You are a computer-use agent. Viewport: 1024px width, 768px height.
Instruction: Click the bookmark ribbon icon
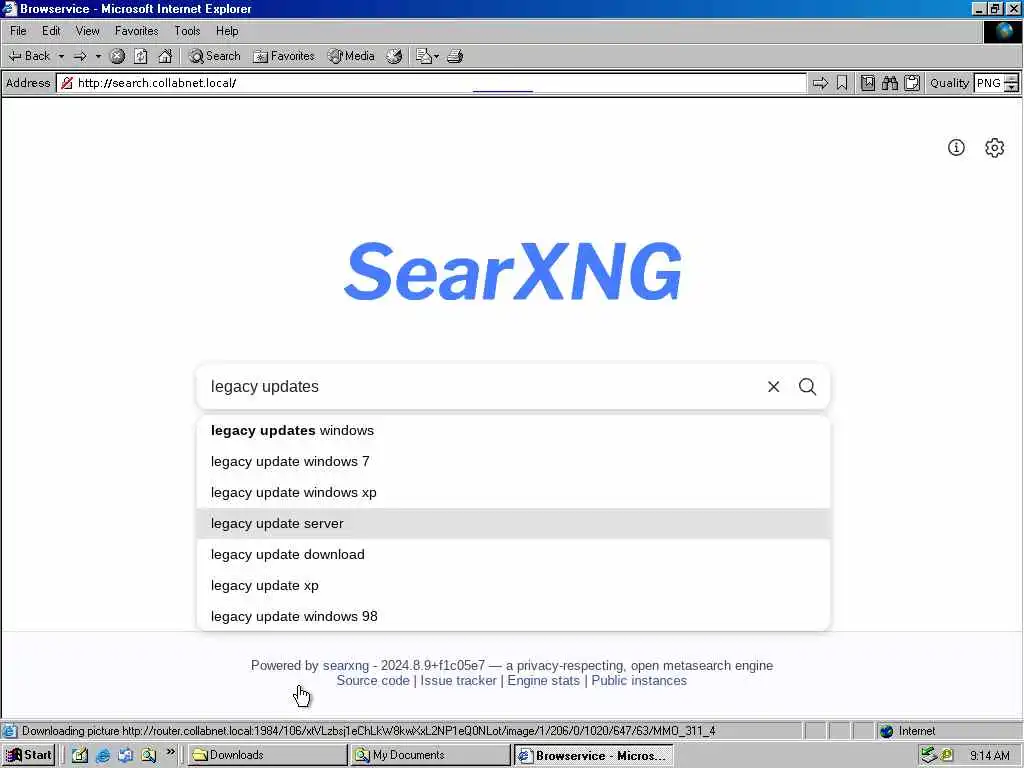(x=842, y=83)
